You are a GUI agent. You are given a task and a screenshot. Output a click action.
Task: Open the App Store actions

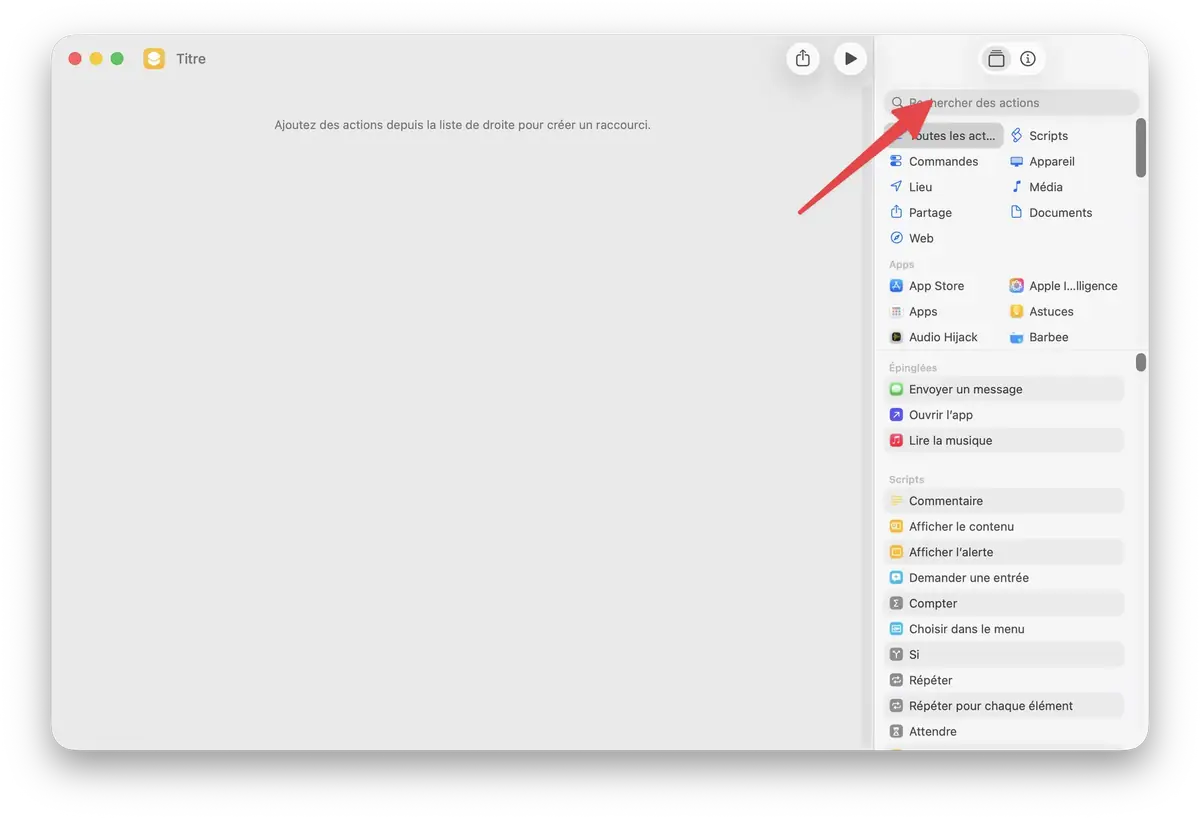point(934,285)
